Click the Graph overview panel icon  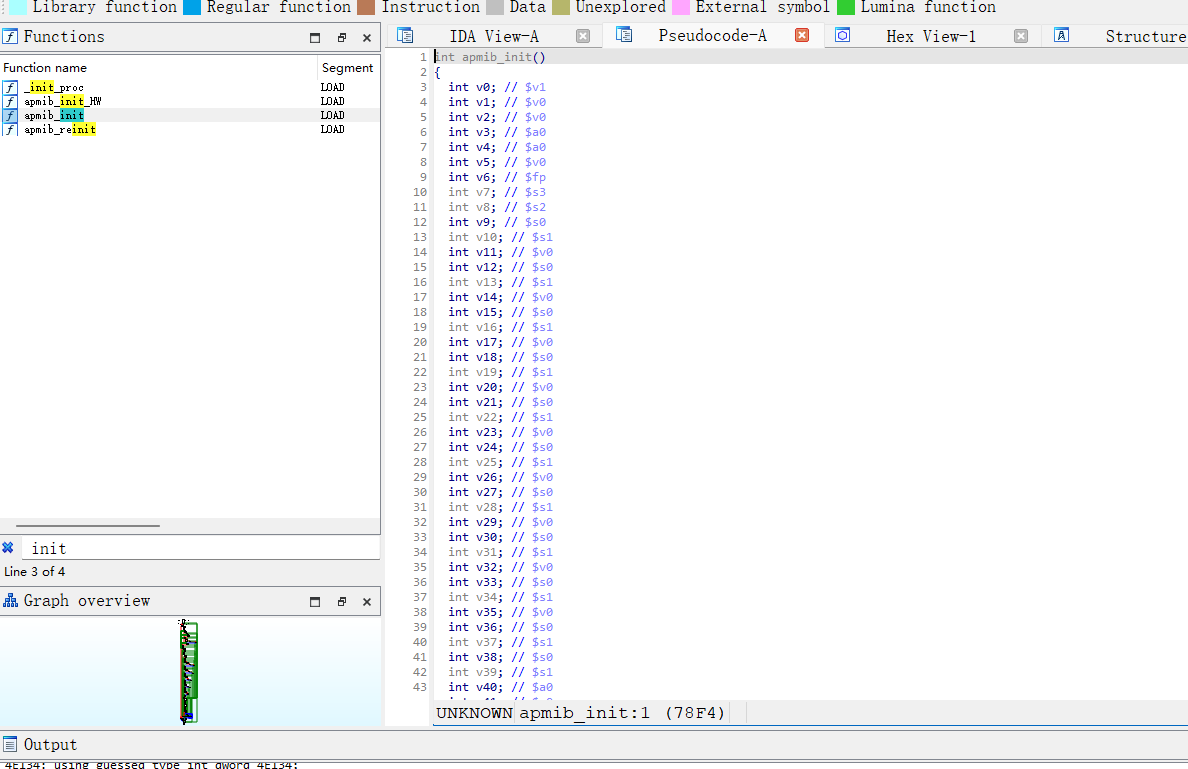point(11,601)
